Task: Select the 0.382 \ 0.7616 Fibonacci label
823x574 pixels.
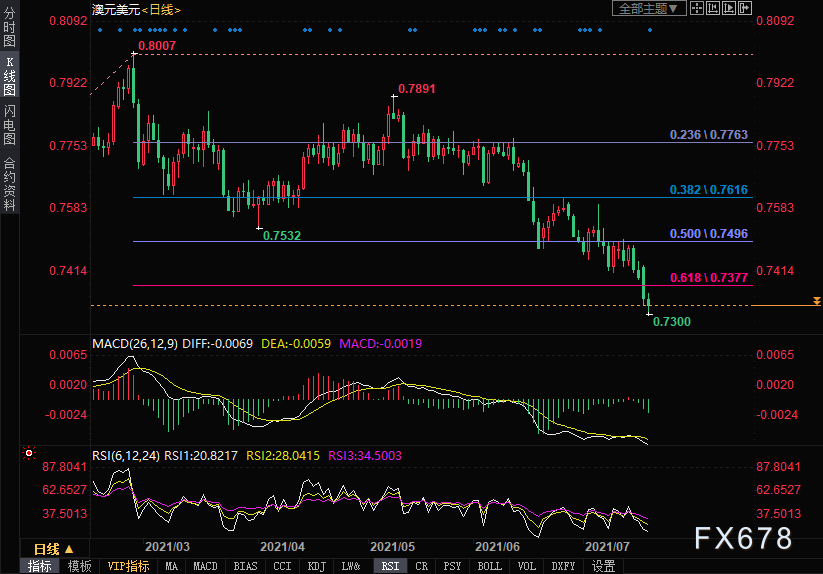Action: click(x=709, y=189)
